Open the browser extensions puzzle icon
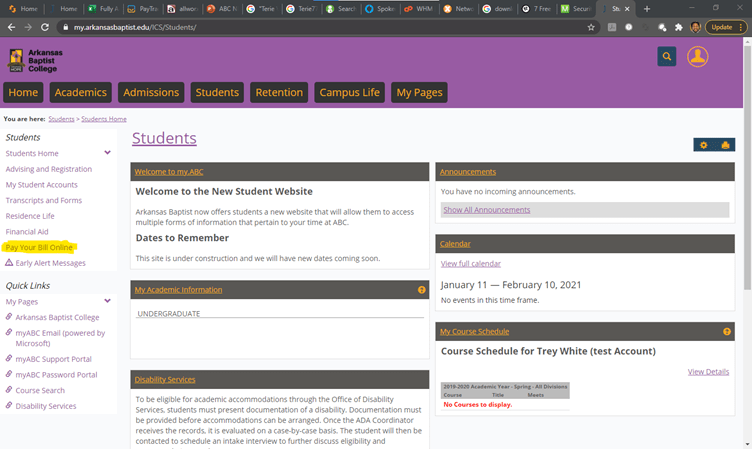752x449 pixels. point(677,27)
